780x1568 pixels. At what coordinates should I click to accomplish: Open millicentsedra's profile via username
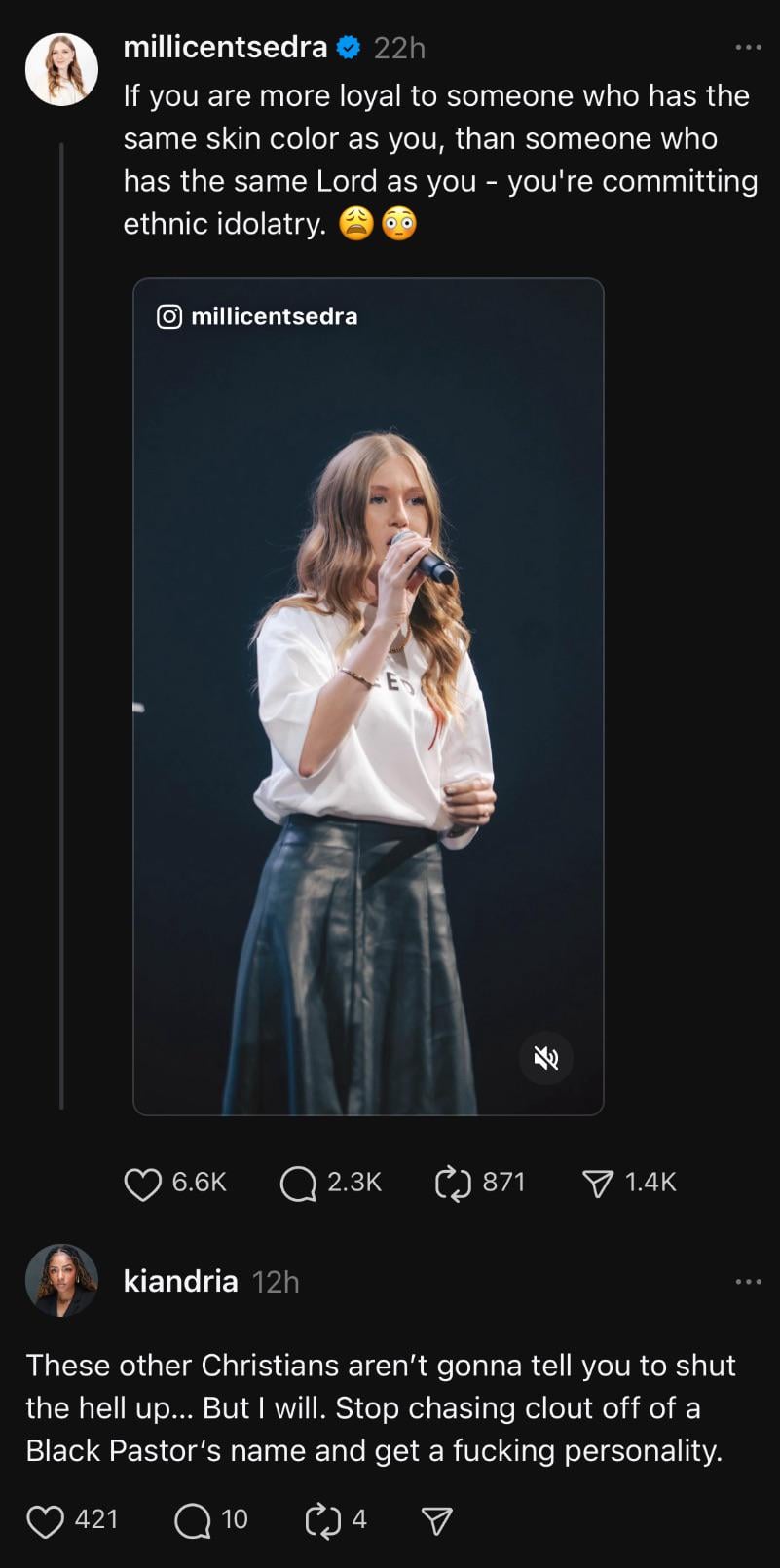225,47
